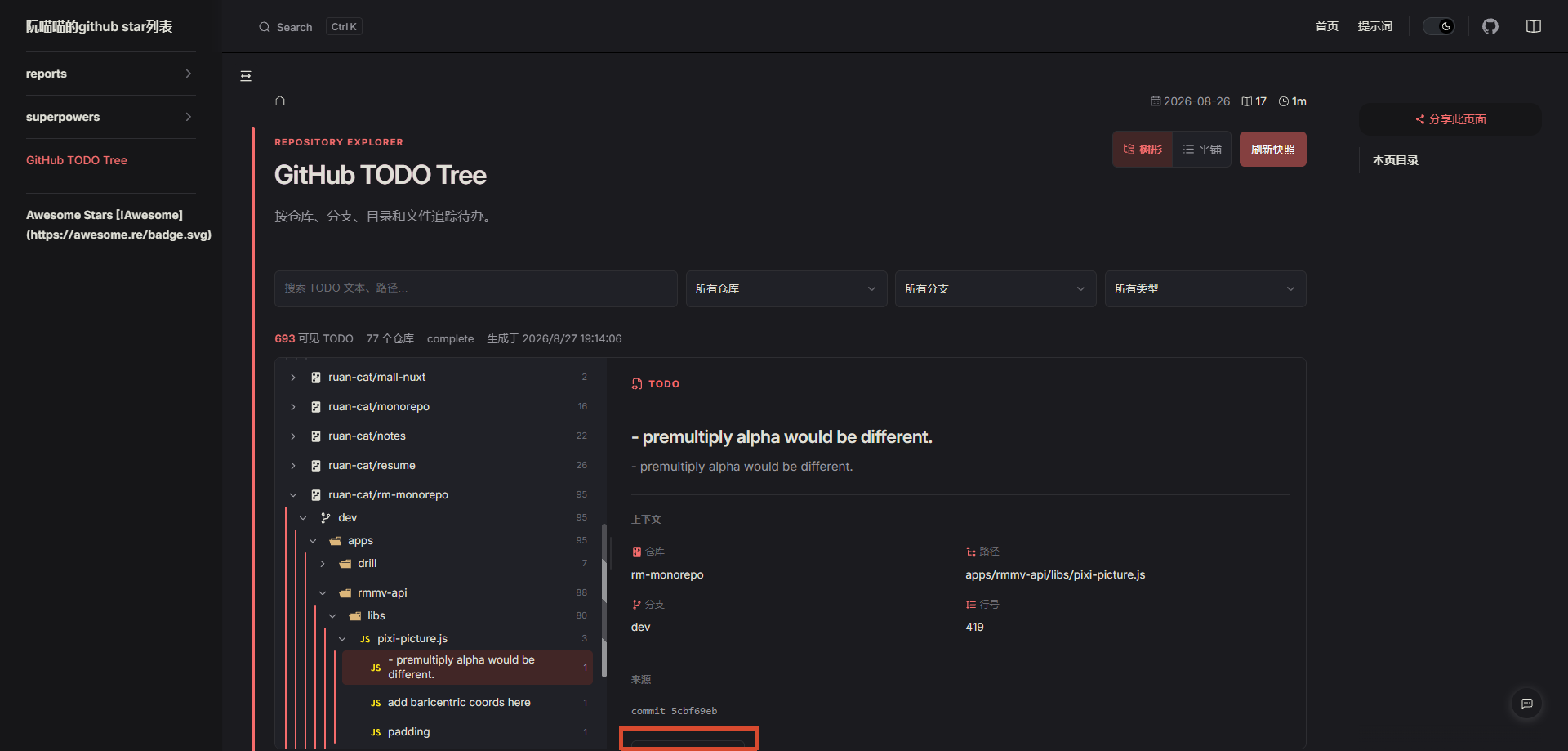Click the commit 5cbf69eb text
This screenshot has height=751, width=1568.
coord(674,711)
